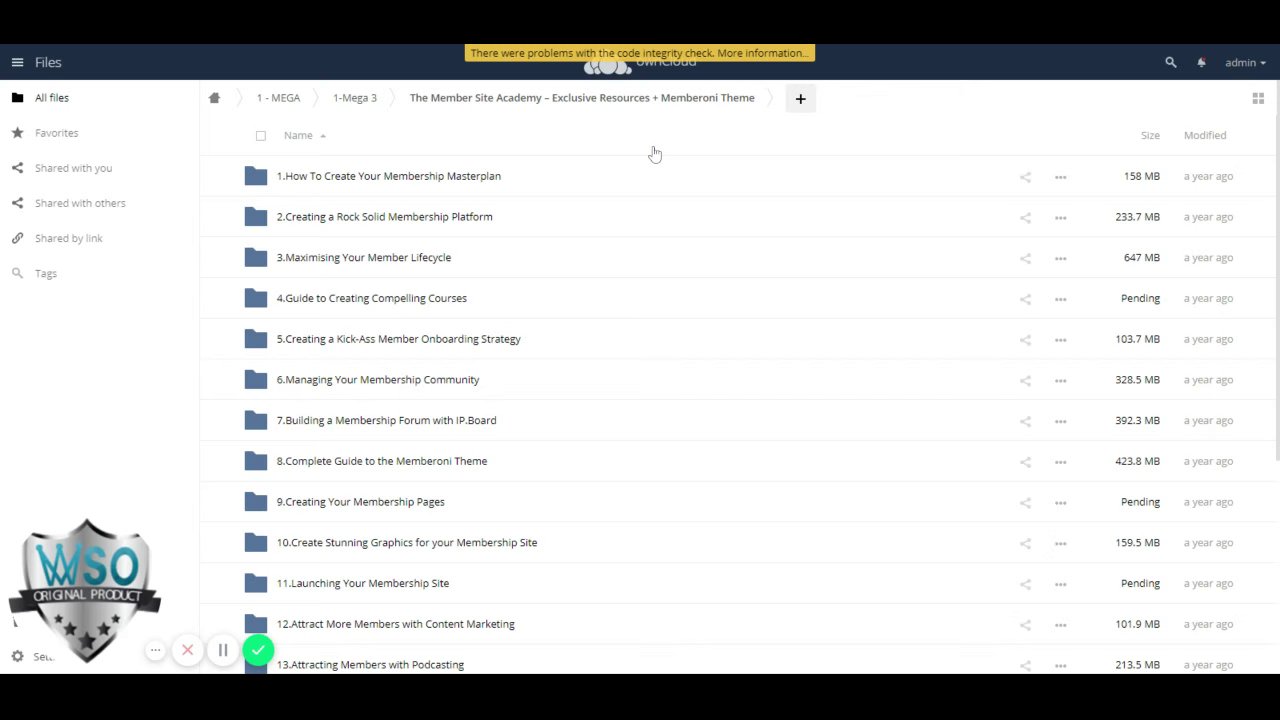Cancel recording with red X button

[187, 651]
